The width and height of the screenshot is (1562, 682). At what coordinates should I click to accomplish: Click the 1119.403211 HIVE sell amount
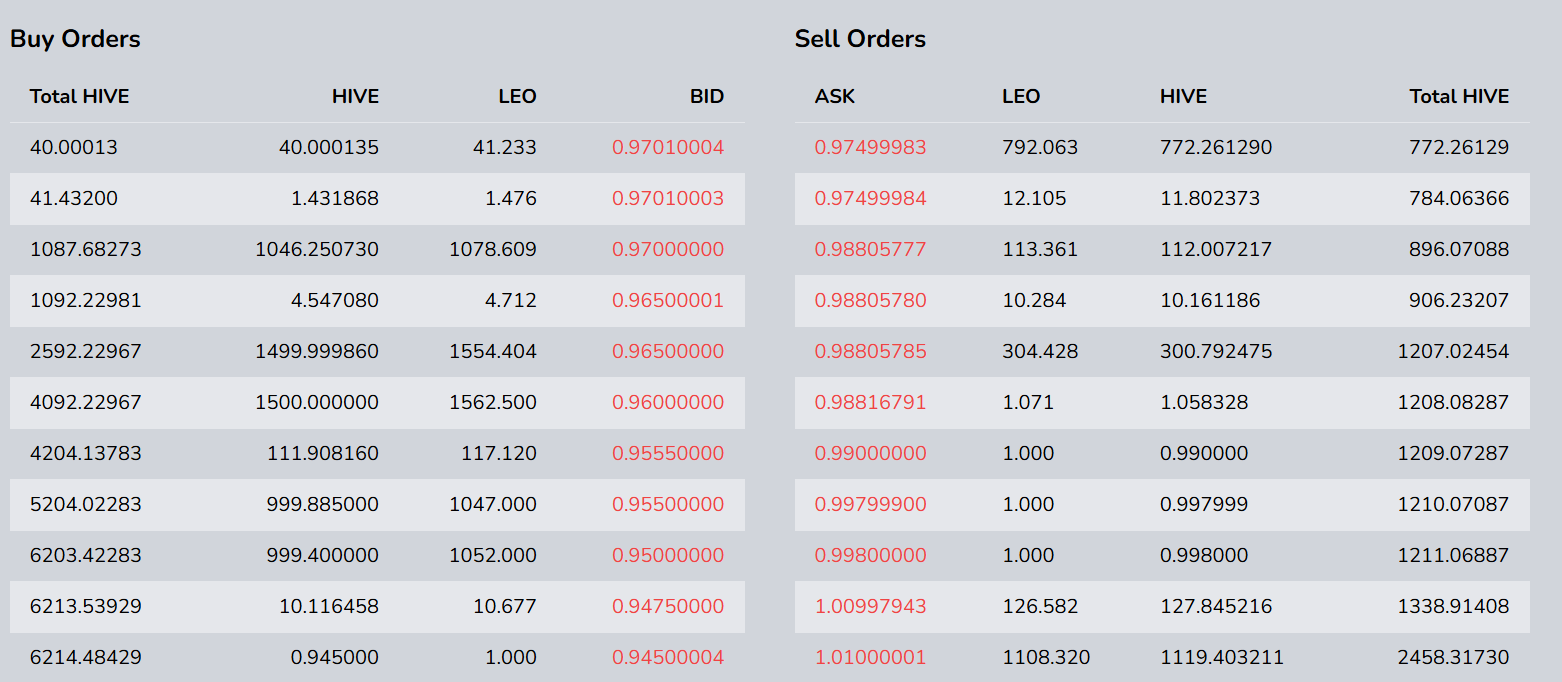[1221, 658]
